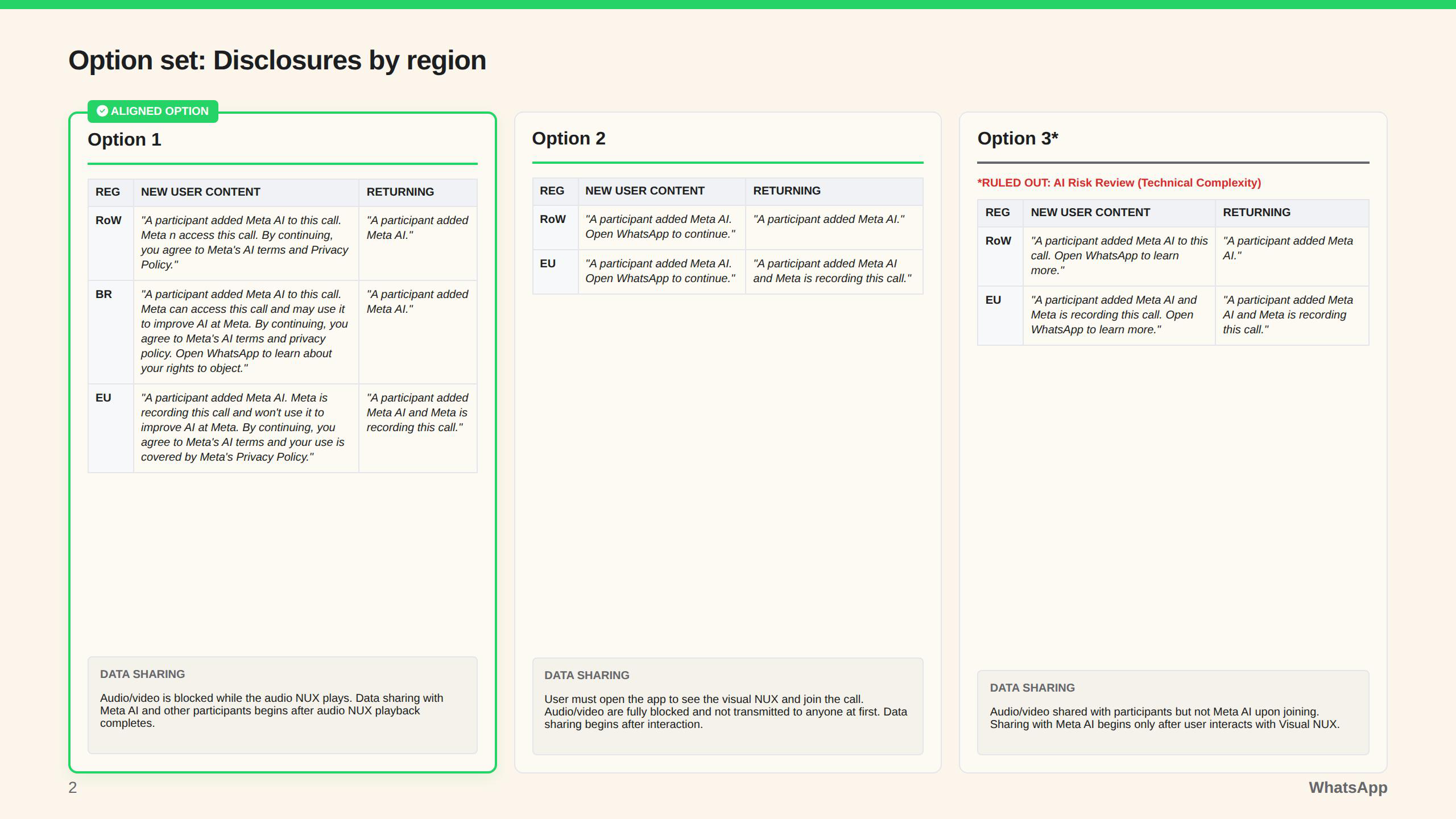The image size is (1456, 819).
Task: Click the slide page number 2
Action: point(73,788)
